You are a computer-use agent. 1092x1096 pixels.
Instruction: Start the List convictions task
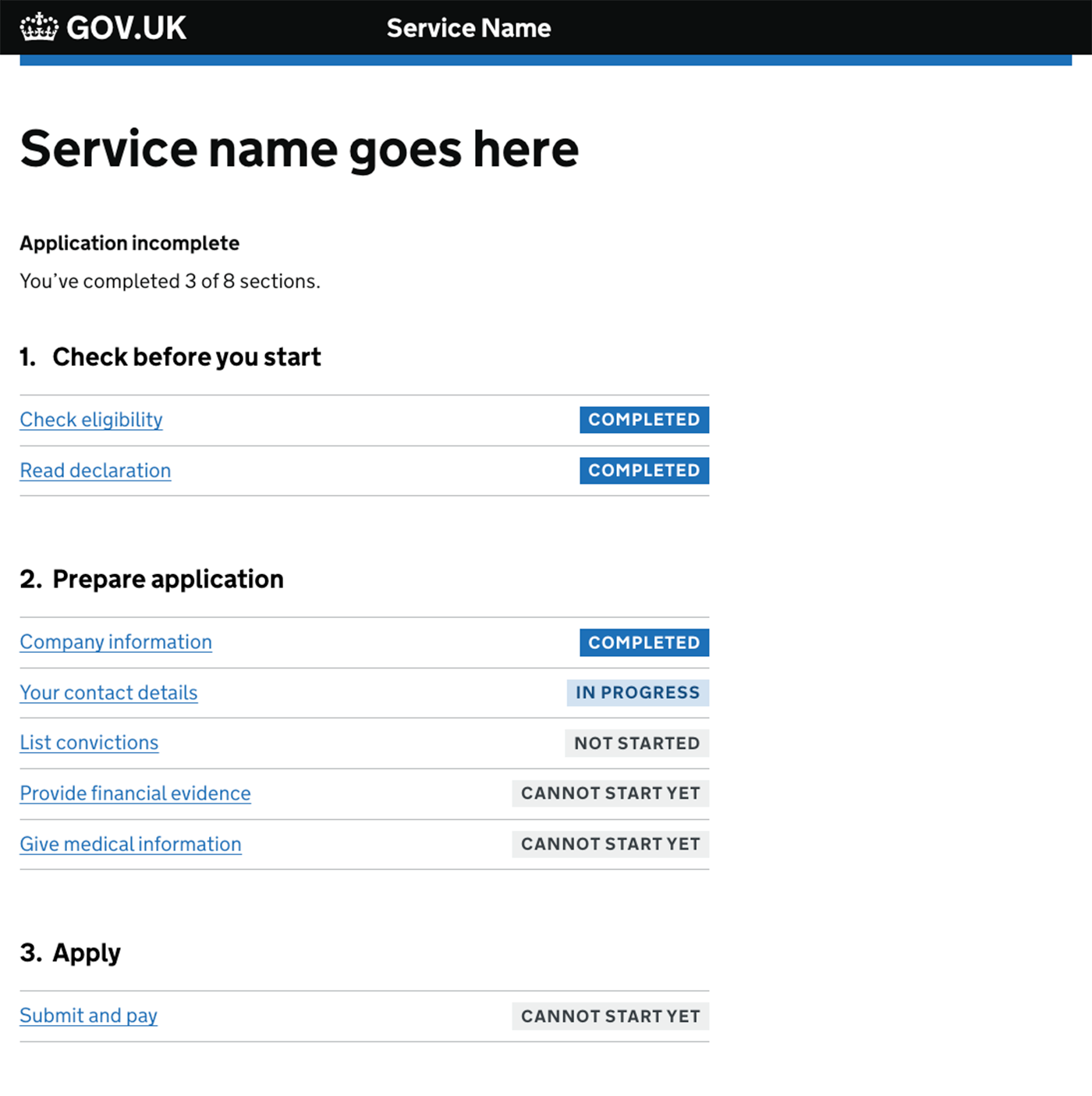click(x=89, y=743)
